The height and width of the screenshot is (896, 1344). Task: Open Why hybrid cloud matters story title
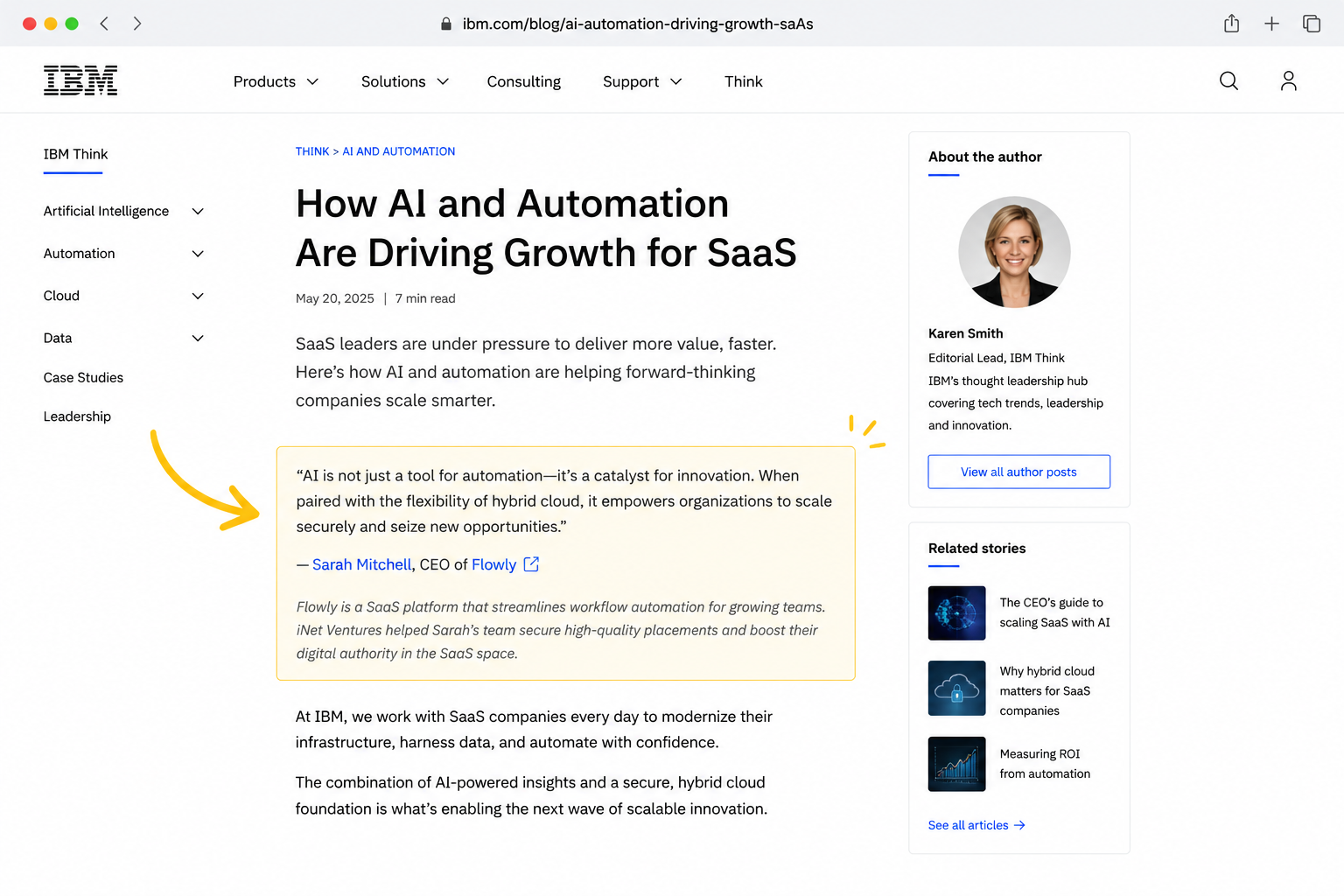pyautogui.click(x=1046, y=690)
